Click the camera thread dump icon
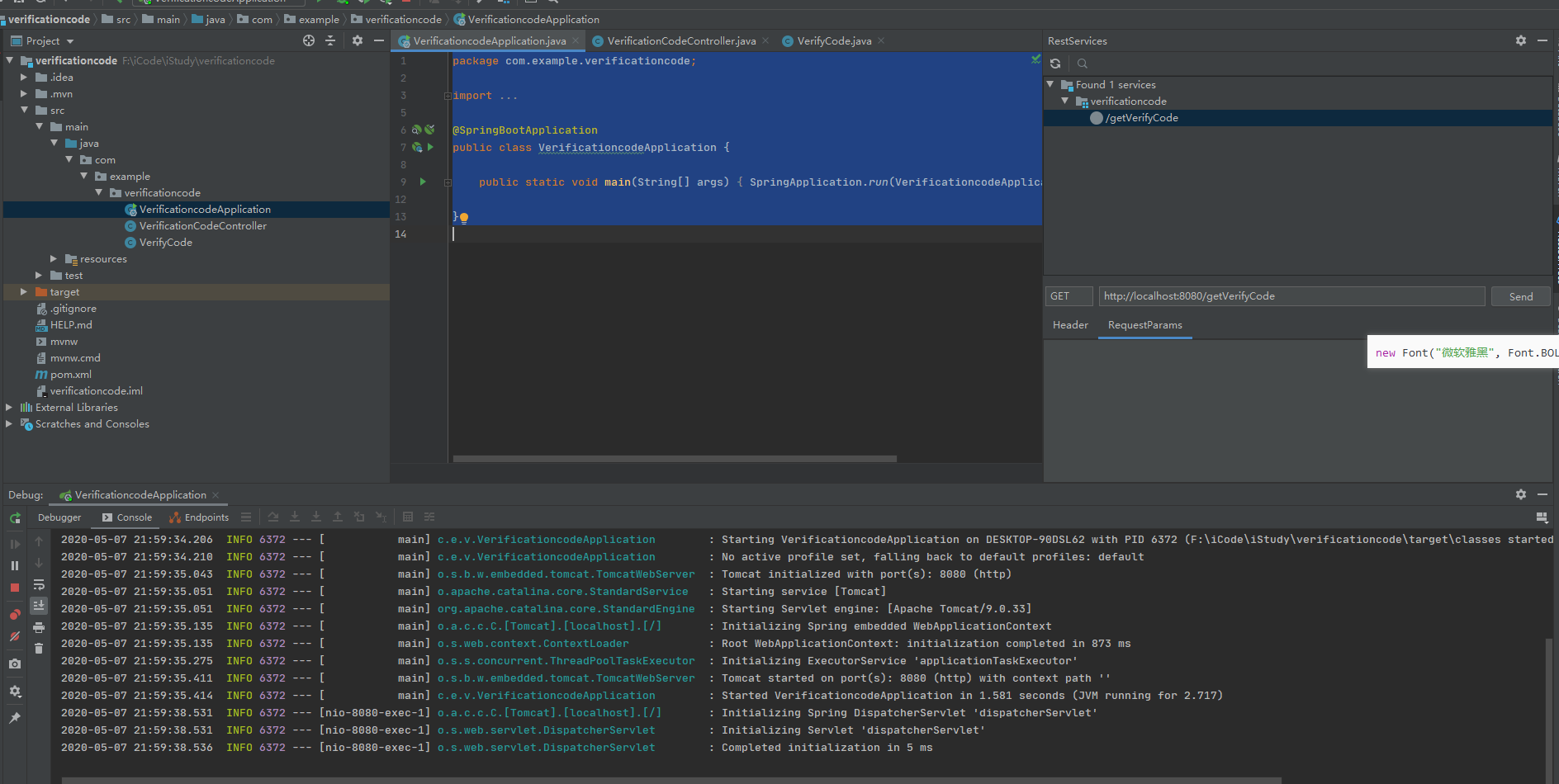Viewport: 1559px width, 784px height. (x=15, y=664)
